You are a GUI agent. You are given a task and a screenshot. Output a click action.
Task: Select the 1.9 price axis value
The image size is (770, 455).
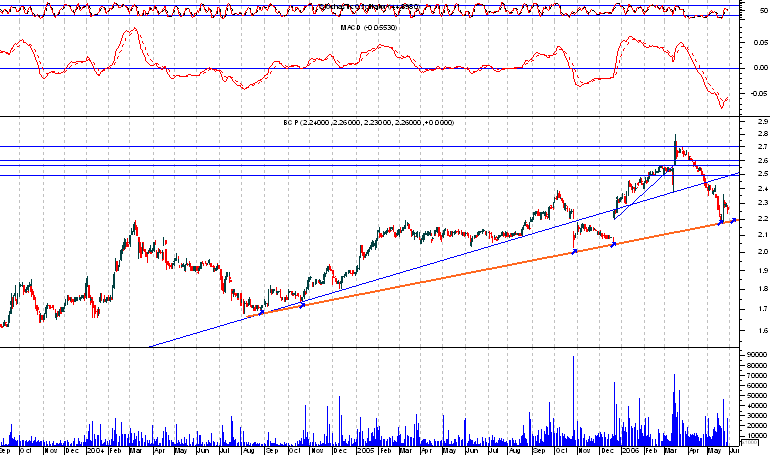[x=763, y=270]
